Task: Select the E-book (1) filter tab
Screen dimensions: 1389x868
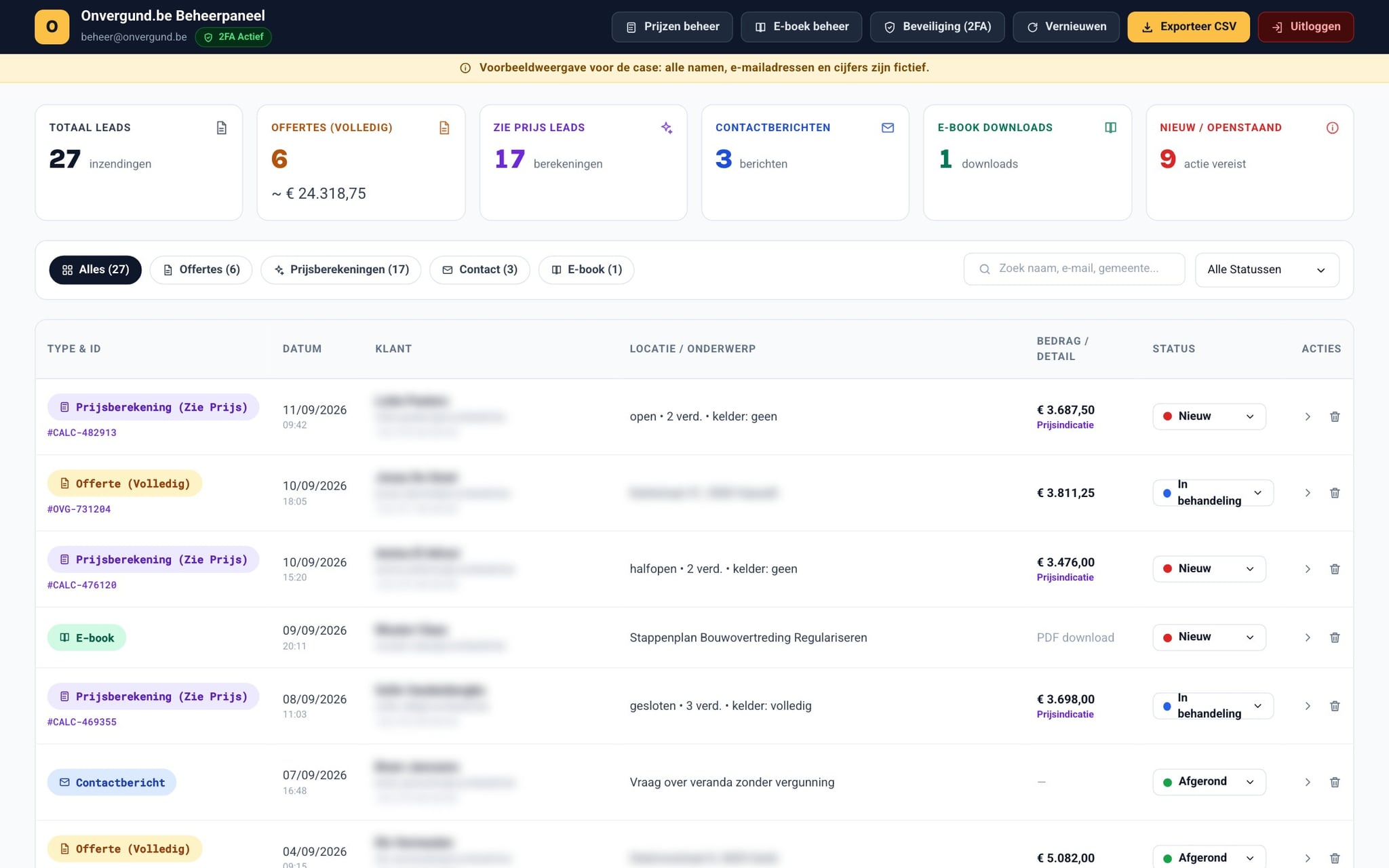Action: coord(586,270)
